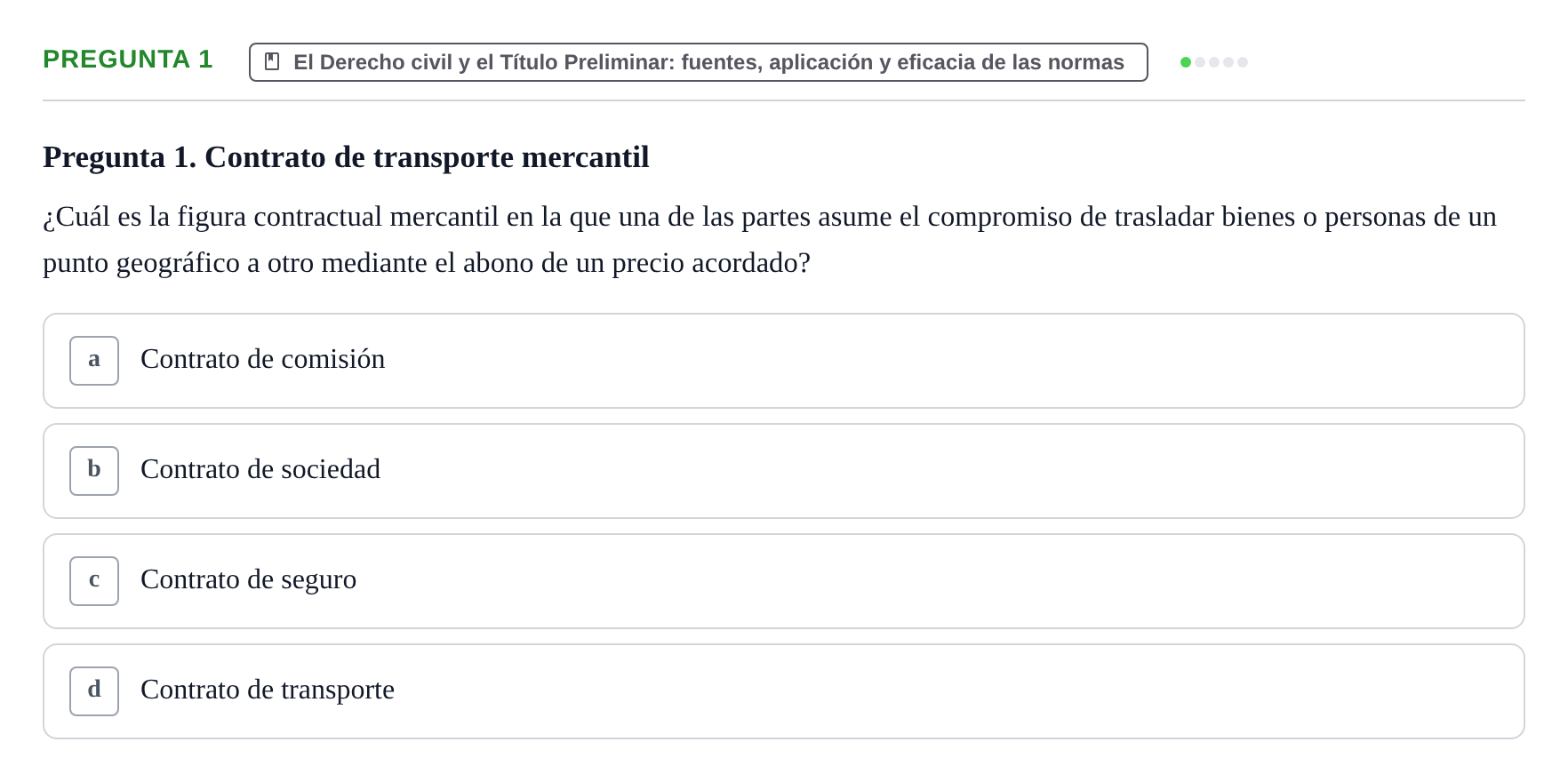
Task: Click the fourth gray progress dot
Action: pos(1228,62)
